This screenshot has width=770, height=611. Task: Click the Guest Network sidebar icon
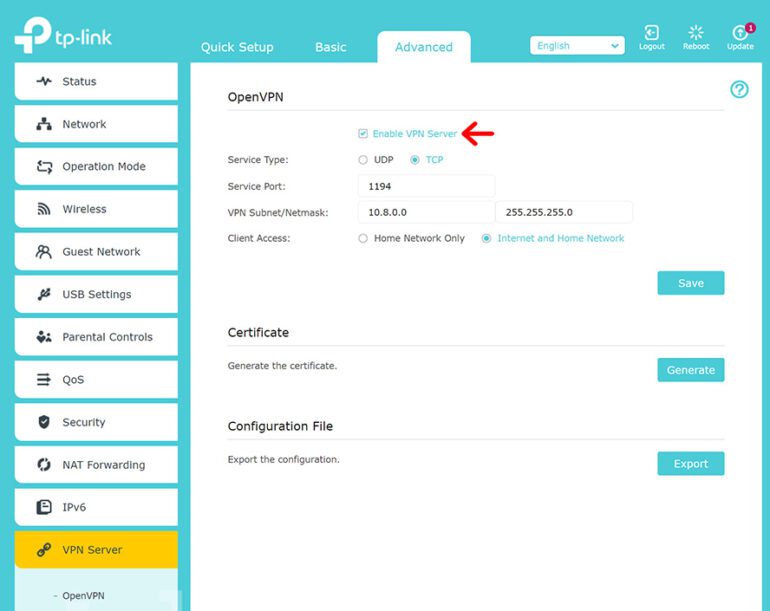44,252
